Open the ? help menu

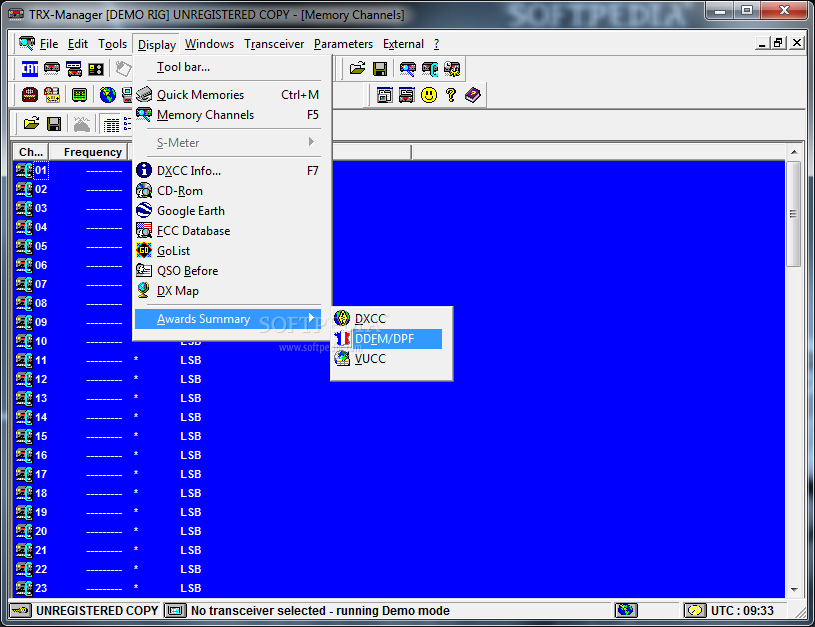tap(437, 44)
